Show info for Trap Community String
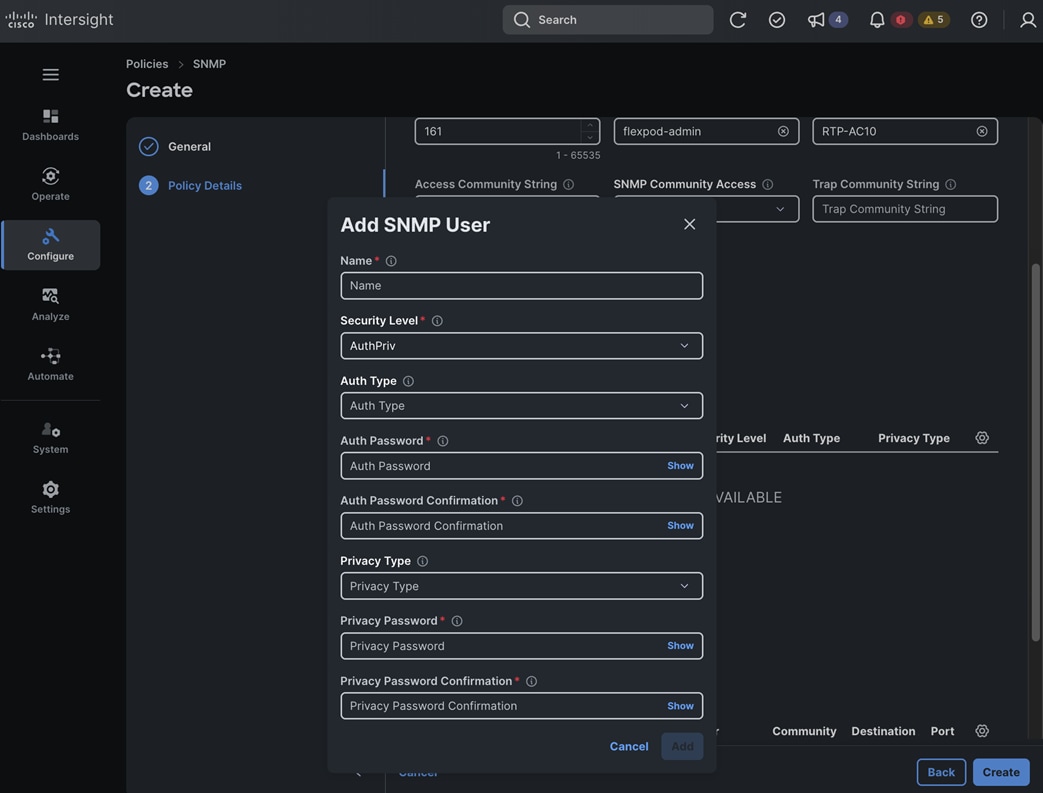1043x793 pixels. [951, 184]
